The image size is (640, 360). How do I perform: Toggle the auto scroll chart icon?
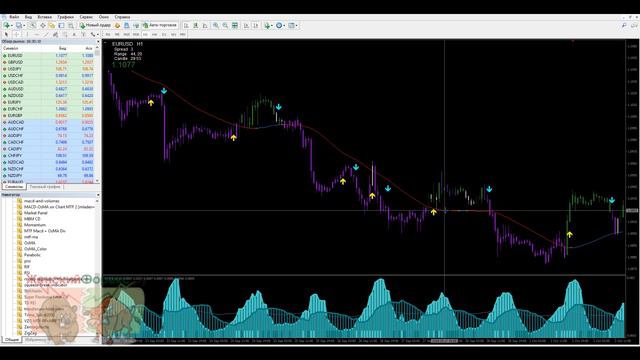[x=246, y=25]
